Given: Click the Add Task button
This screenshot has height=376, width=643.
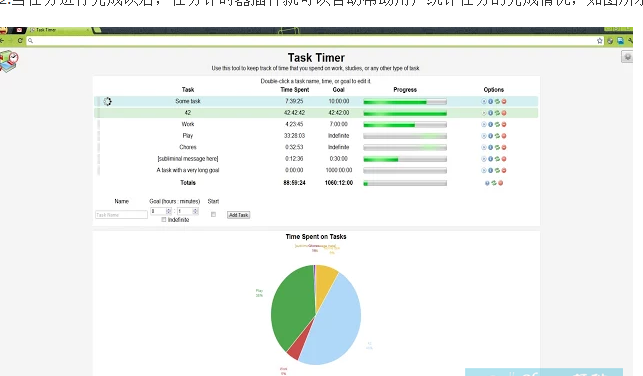Looking at the screenshot, I should pos(238,215).
